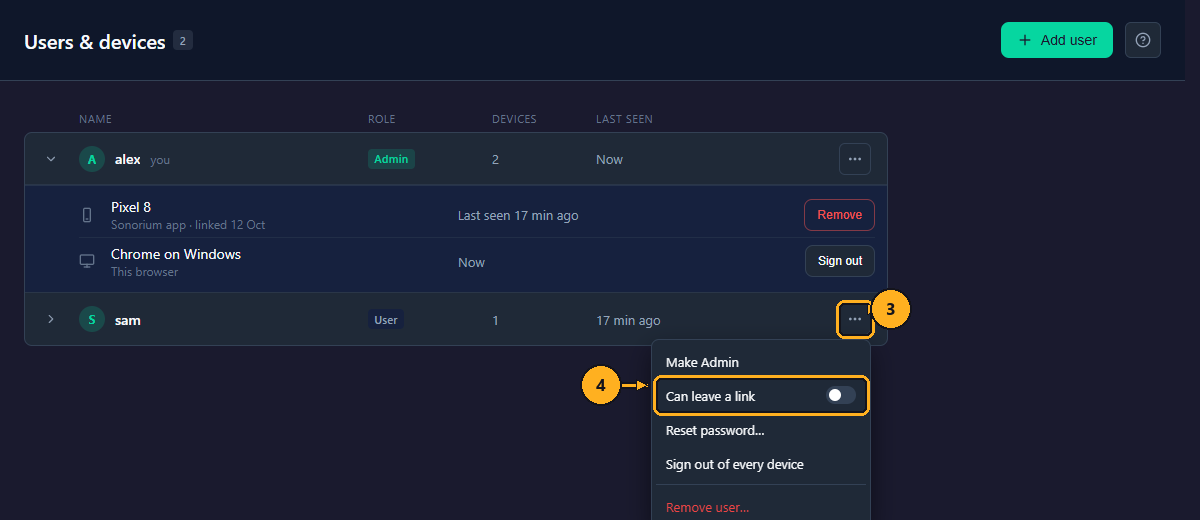This screenshot has width=1200, height=520.
Task: Remove the Pixel 8 device
Action: [840, 215]
